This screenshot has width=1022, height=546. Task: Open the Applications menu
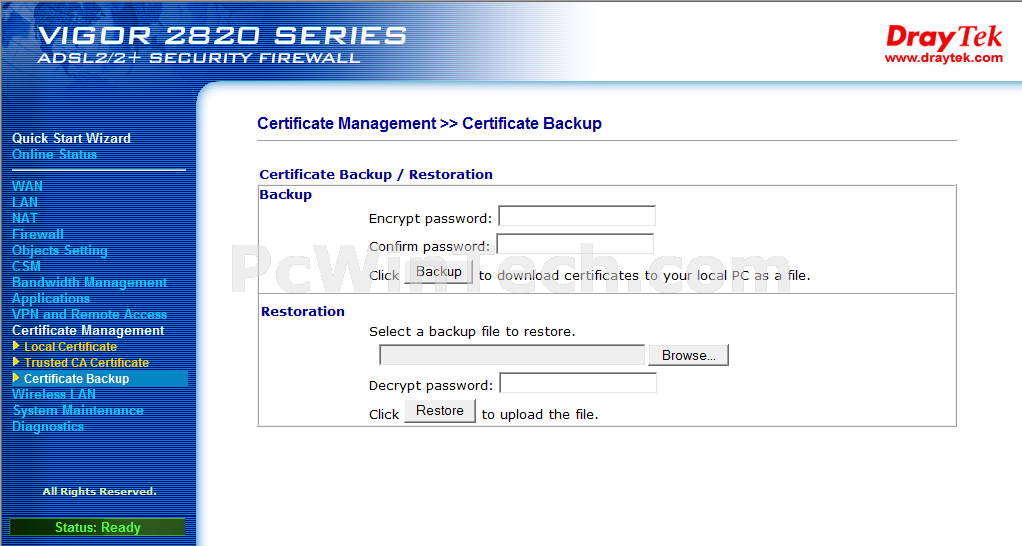tap(51, 298)
